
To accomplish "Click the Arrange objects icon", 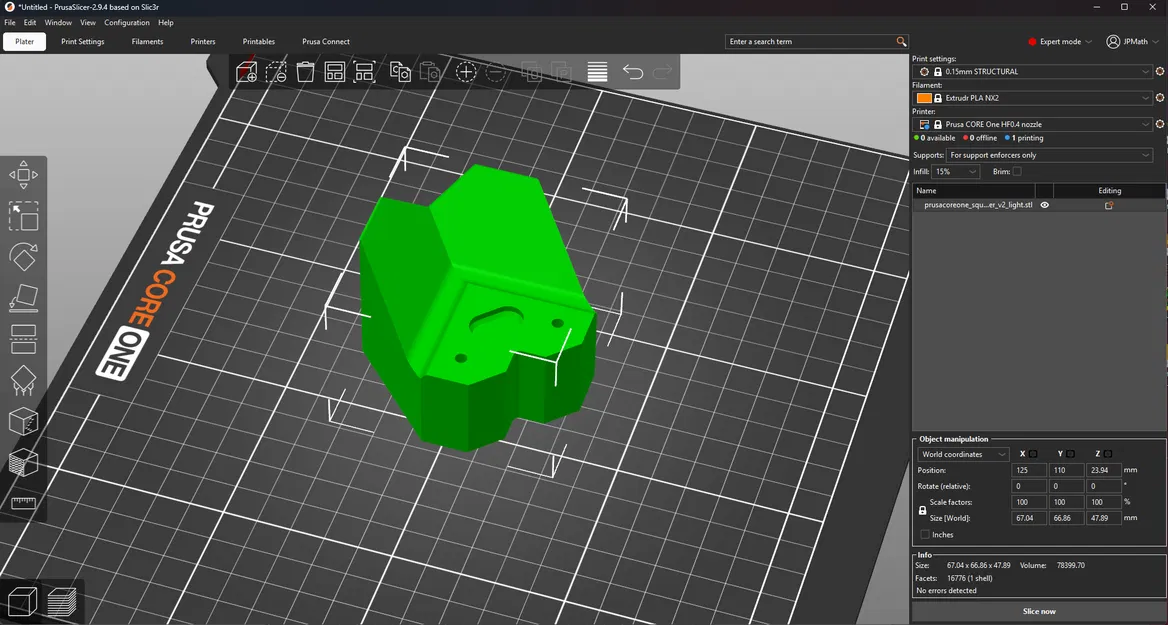I will pos(334,72).
